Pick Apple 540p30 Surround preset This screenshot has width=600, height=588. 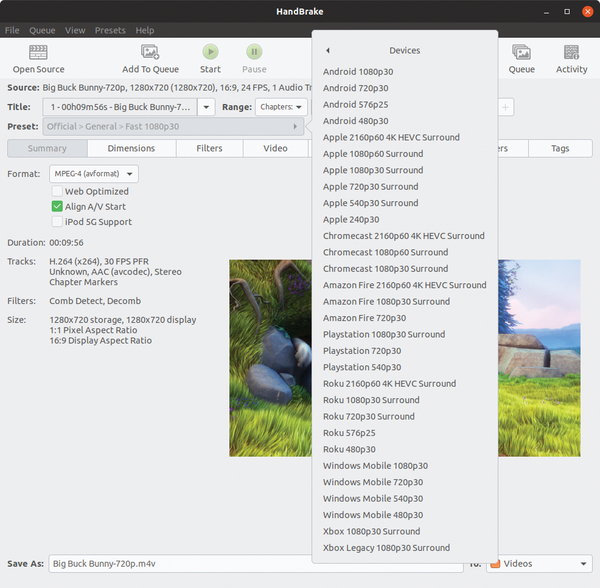(x=405, y=203)
